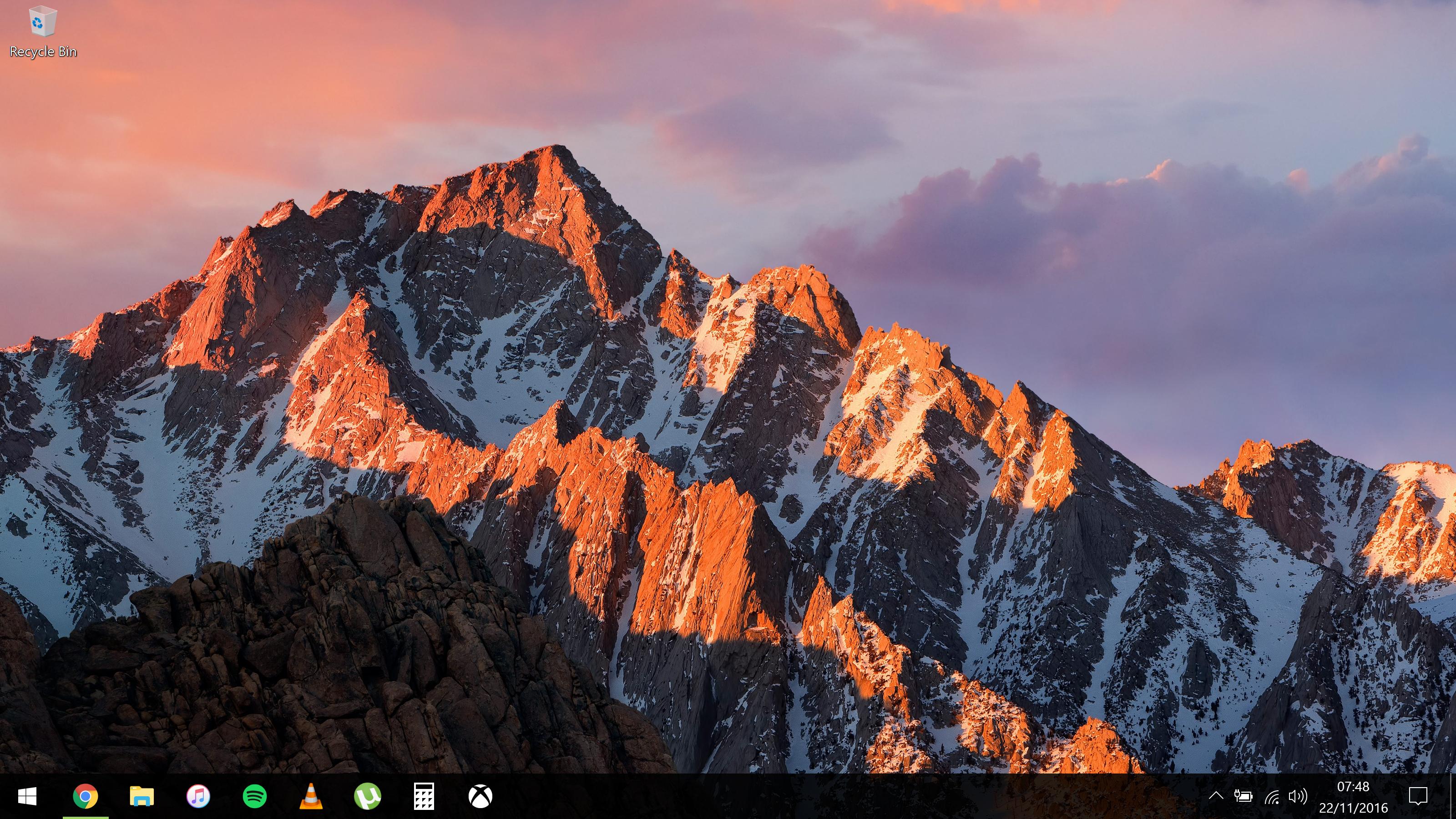Open the Windows Start menu
Image resolution: width=1456 pixels, height=819 pixels.
coord(27,796)
